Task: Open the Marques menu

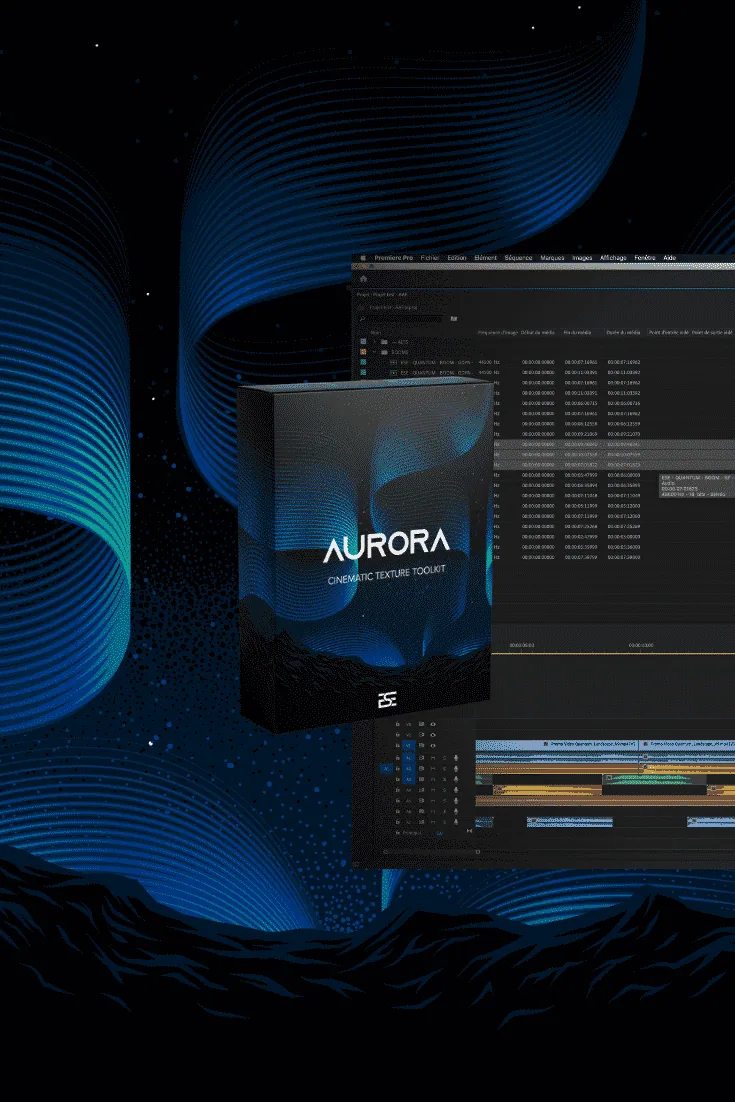Action: (552, 258)
